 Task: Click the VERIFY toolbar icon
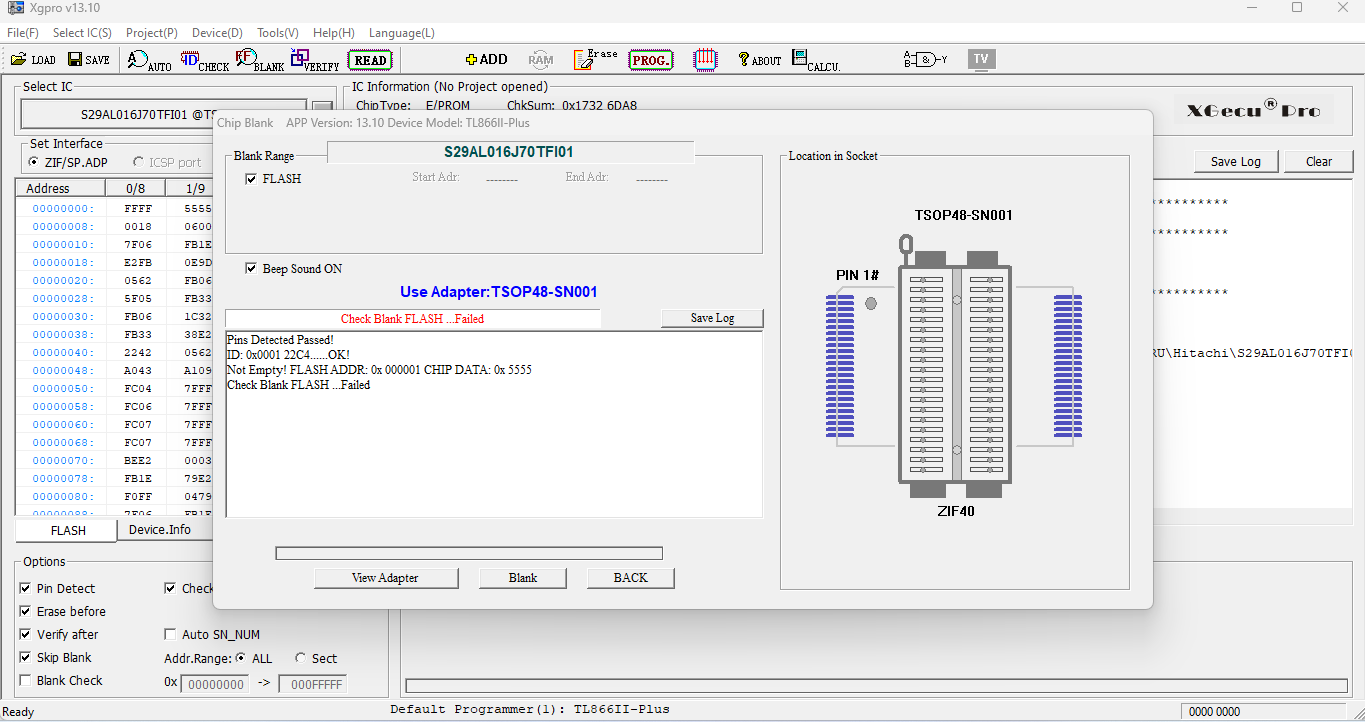pos(315,60)
